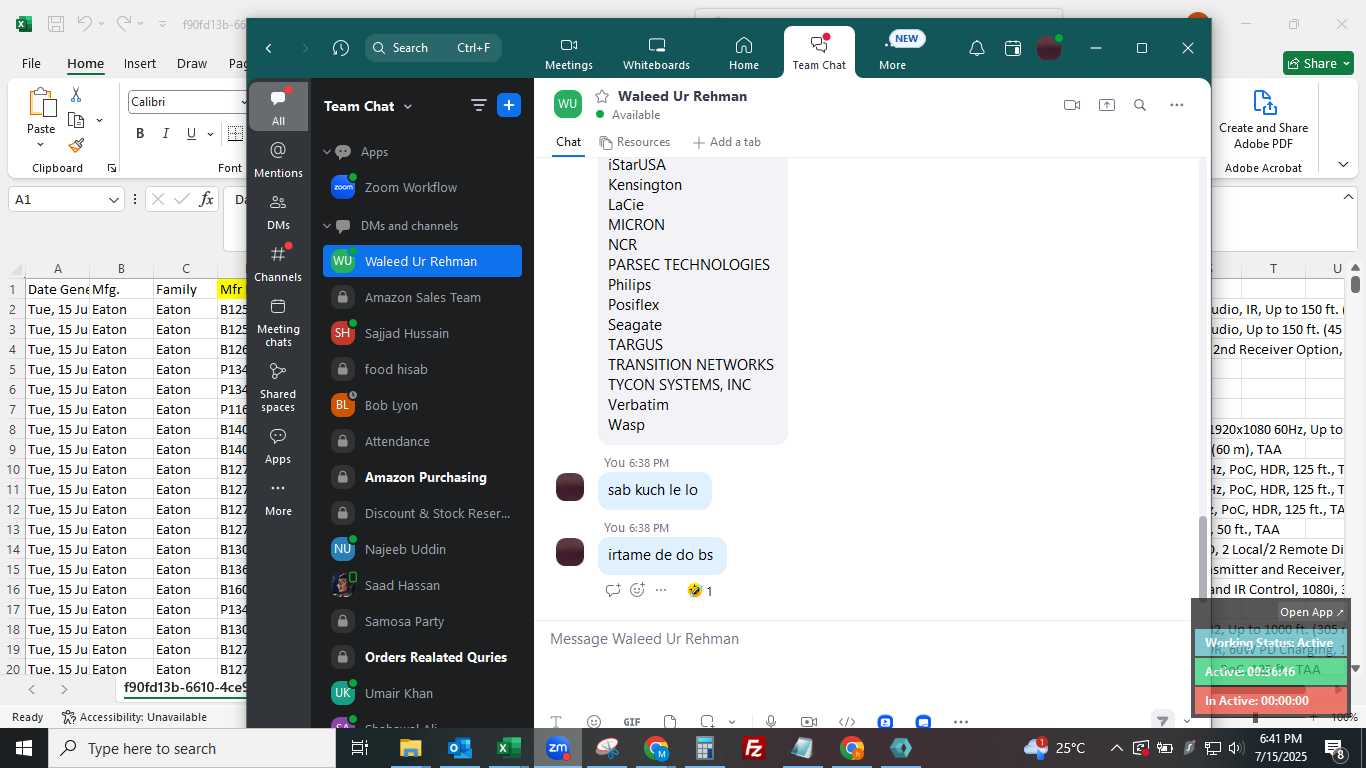Open emoji picker in message toolbar
This screenshot has height=768, width=1366.
594,722
